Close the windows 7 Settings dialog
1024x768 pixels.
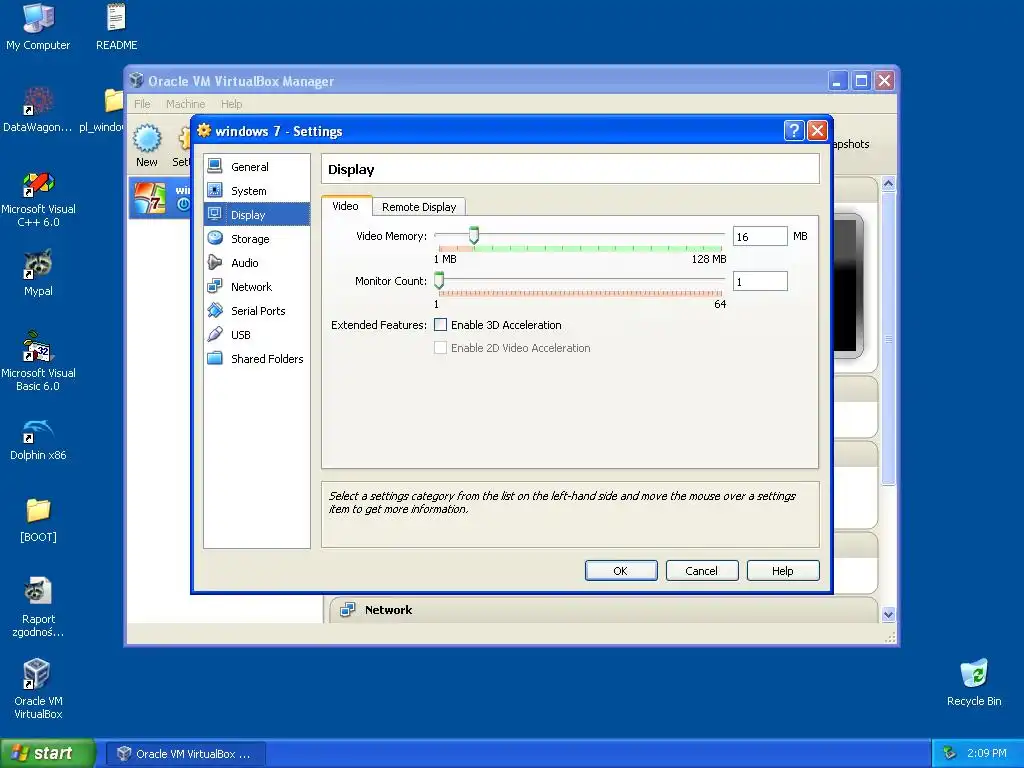[816, 131]
